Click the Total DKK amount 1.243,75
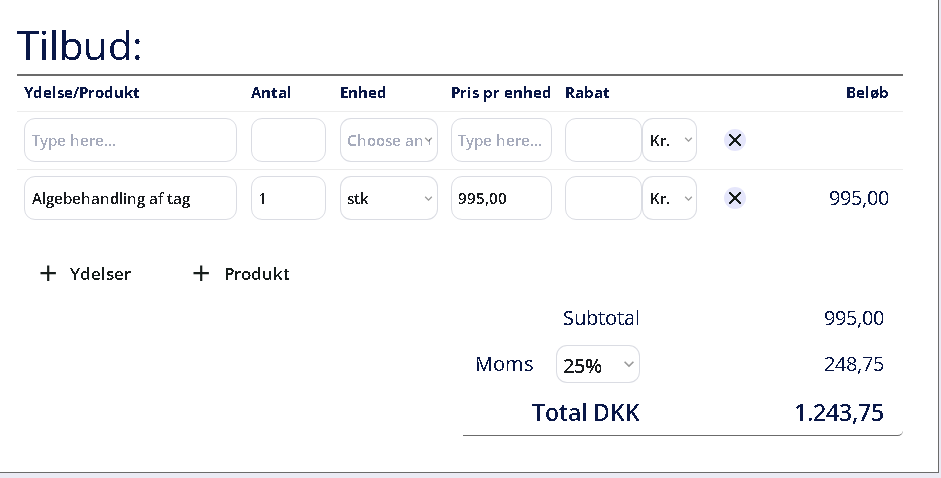Image resolution: width=941 pixels, height=478 pixels. tap(839, 413)
